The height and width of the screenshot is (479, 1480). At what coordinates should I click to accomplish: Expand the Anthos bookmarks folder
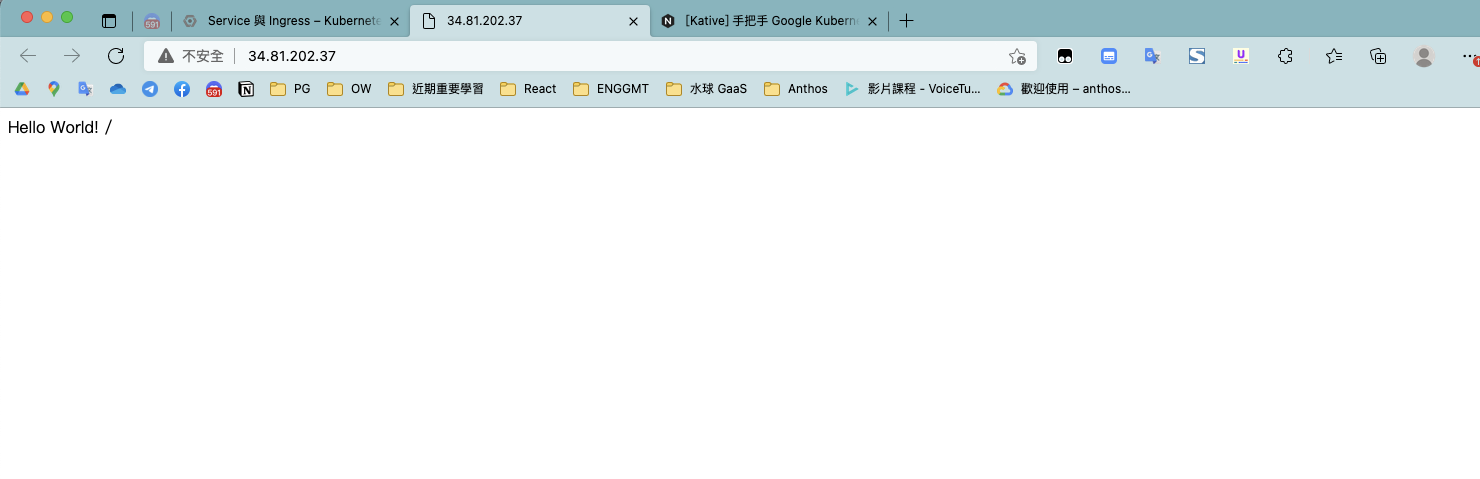pyautogui.click(x=796, y=89)
